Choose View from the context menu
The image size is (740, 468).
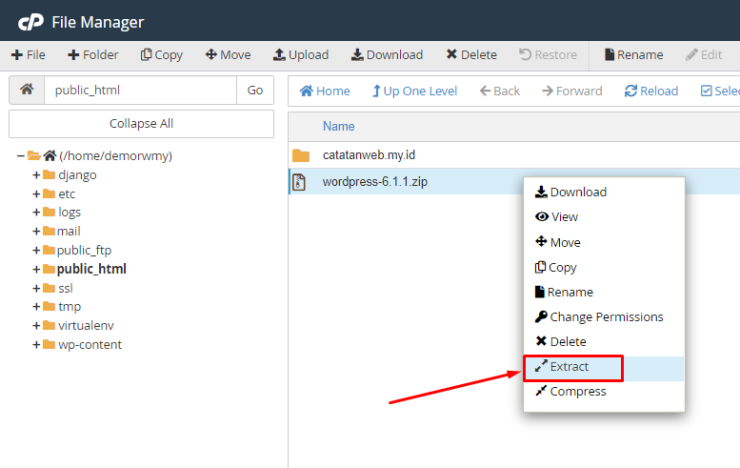pyautogui.click(x=556, y=217)
